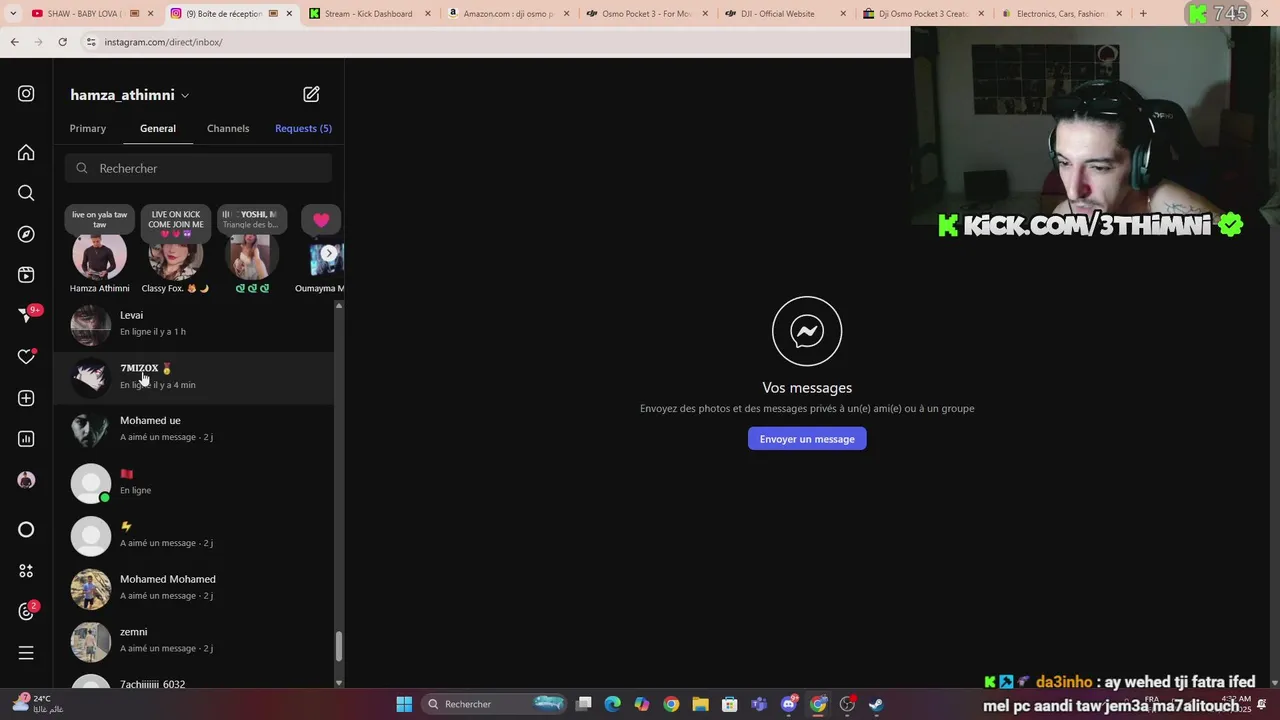1280x720 pixels.
Task: Switch to the Primary tab
Action: [88, 128]
